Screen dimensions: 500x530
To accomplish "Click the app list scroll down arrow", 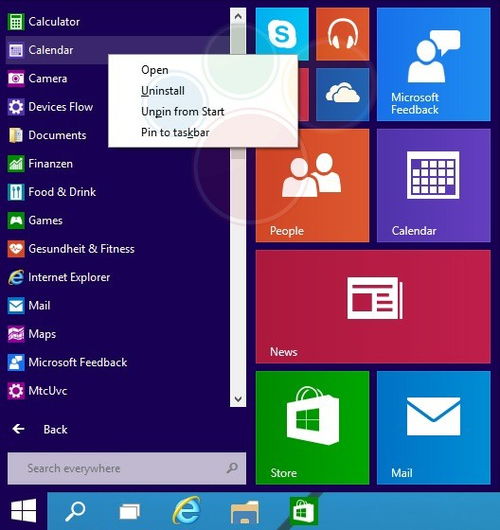I will [x=238, y=399].
